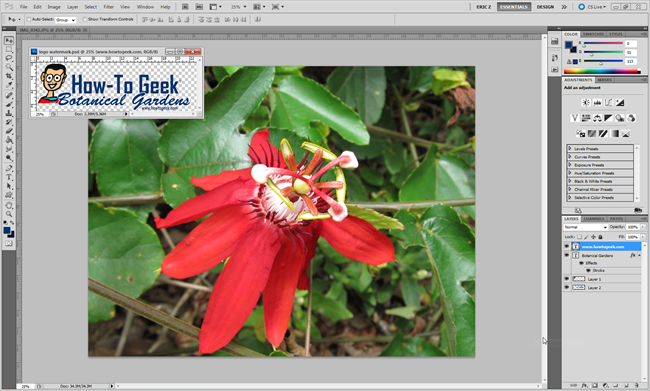Expand Curves Presets

tap(570, 157)
